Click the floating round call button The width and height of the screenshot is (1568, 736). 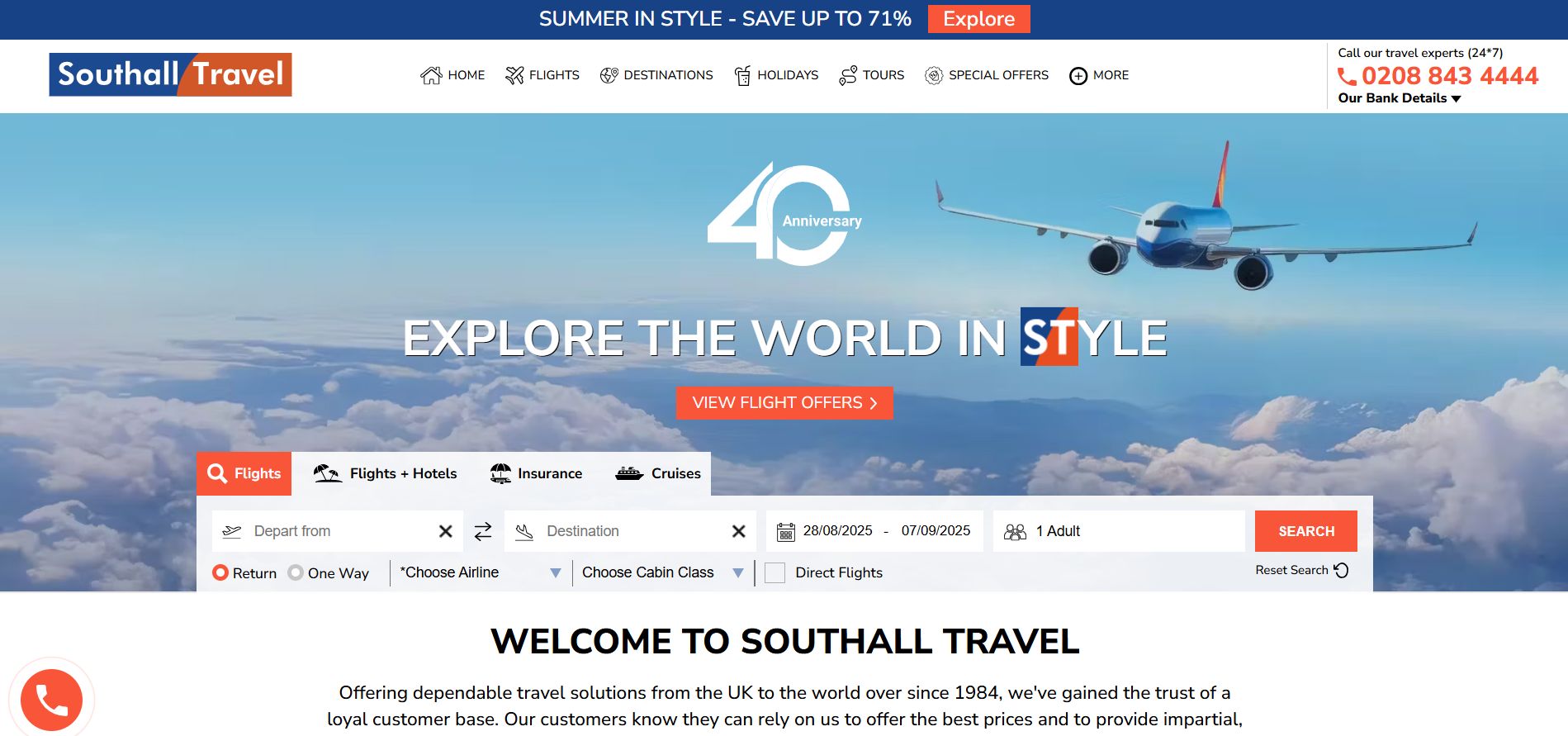pyautogui.click(x=51, y=700)
